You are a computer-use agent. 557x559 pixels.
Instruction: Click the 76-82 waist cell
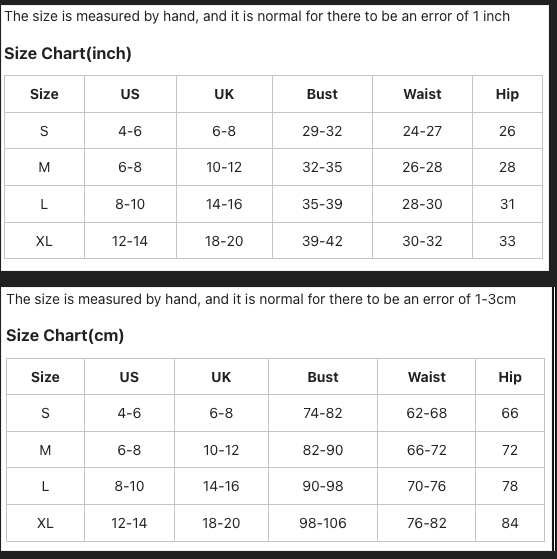pos(426,523)
